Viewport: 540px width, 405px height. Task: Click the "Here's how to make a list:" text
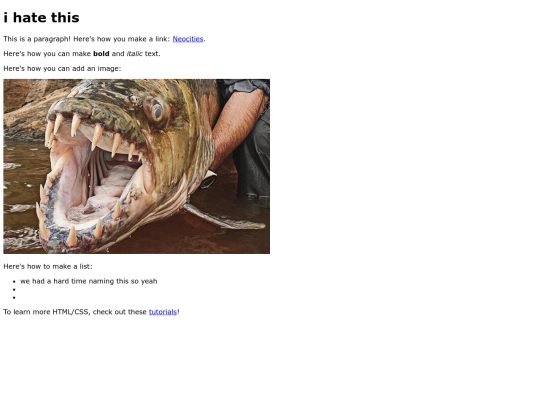click(48, 266)
